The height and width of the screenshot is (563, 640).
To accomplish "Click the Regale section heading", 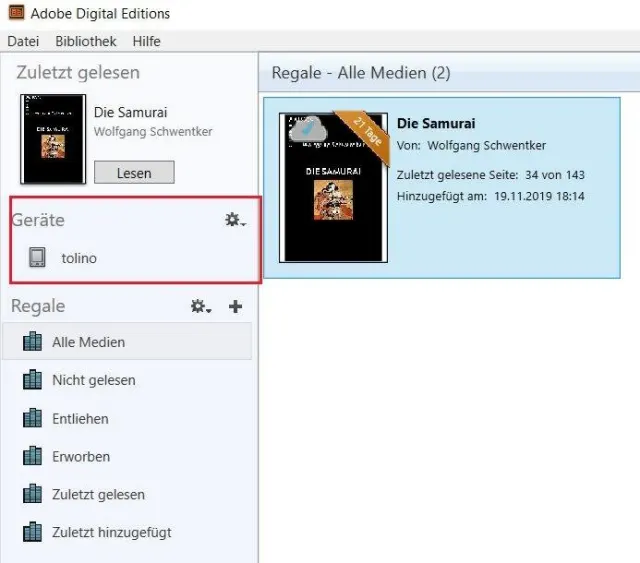I will pyautogui.click(x=38, y=306).
